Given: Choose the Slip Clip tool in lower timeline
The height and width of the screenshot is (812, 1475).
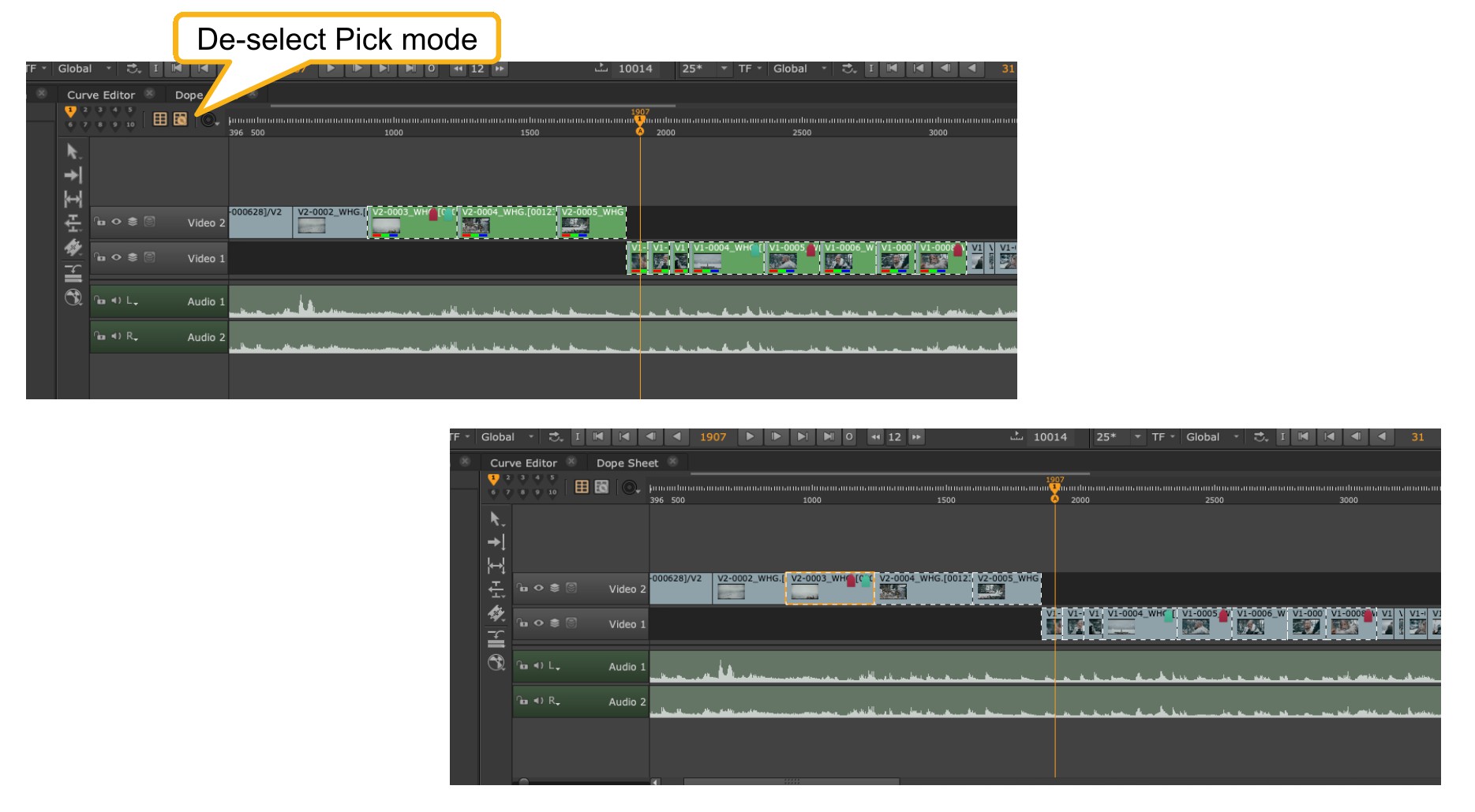Looking at the screenshot, I should tap(496, 566).
